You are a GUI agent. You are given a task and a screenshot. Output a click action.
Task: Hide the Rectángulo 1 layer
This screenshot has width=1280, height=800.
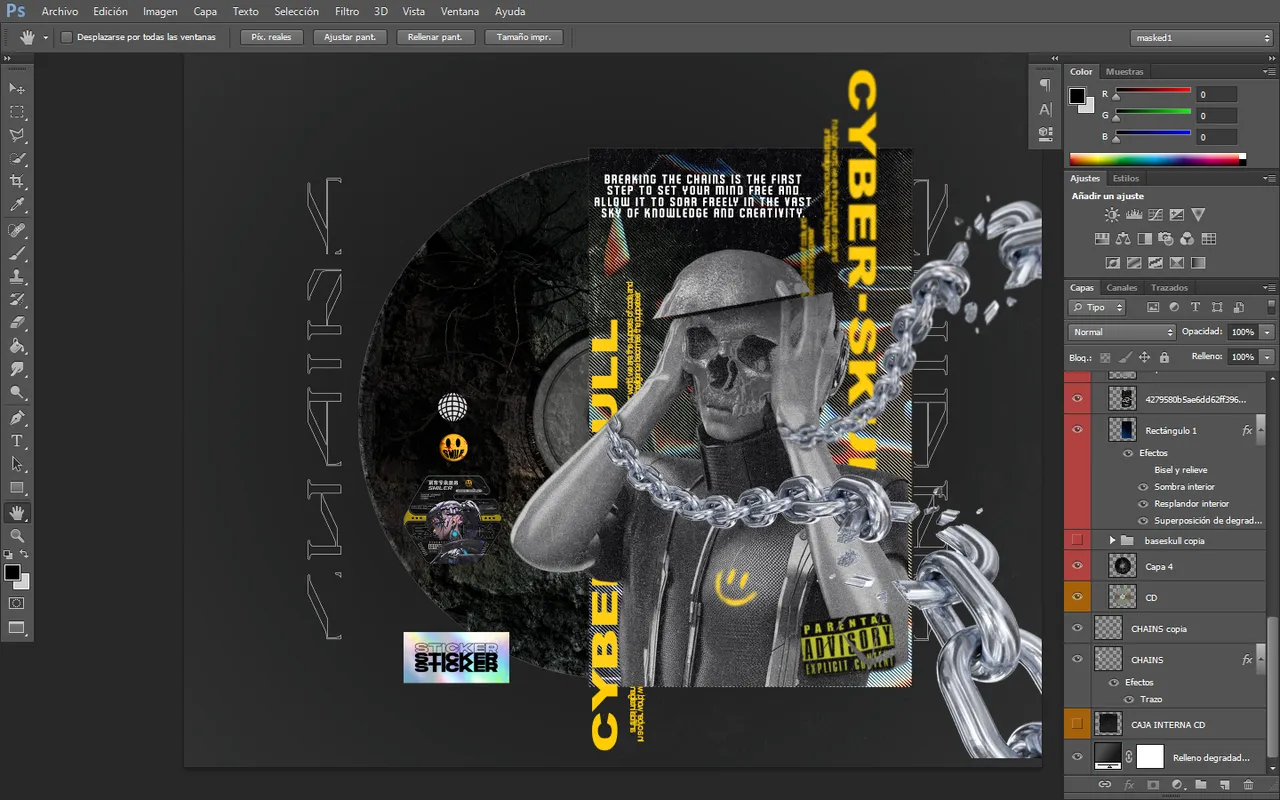point(1077,430)
